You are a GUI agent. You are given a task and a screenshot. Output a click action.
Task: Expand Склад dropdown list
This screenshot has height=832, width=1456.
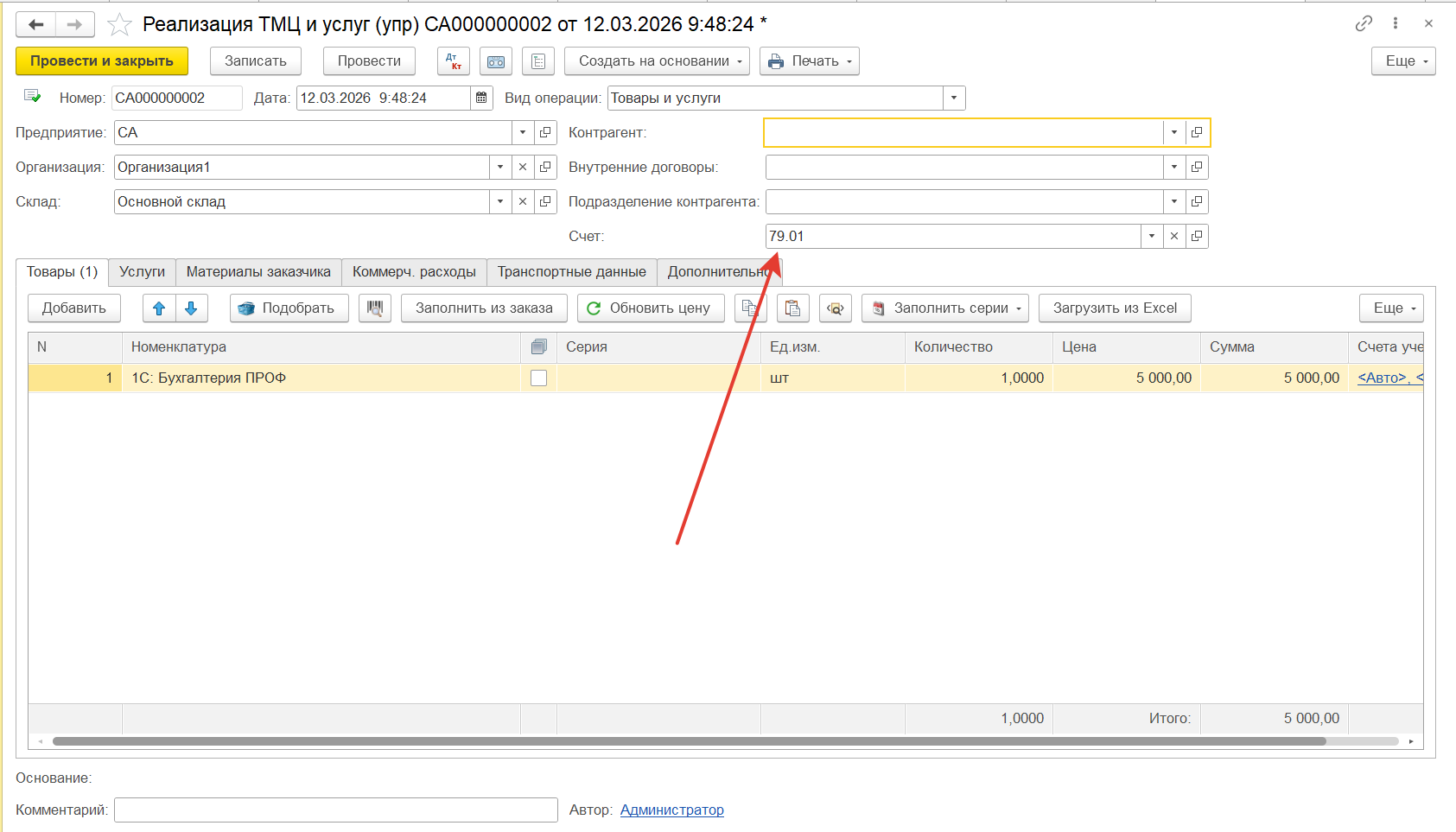500,201
